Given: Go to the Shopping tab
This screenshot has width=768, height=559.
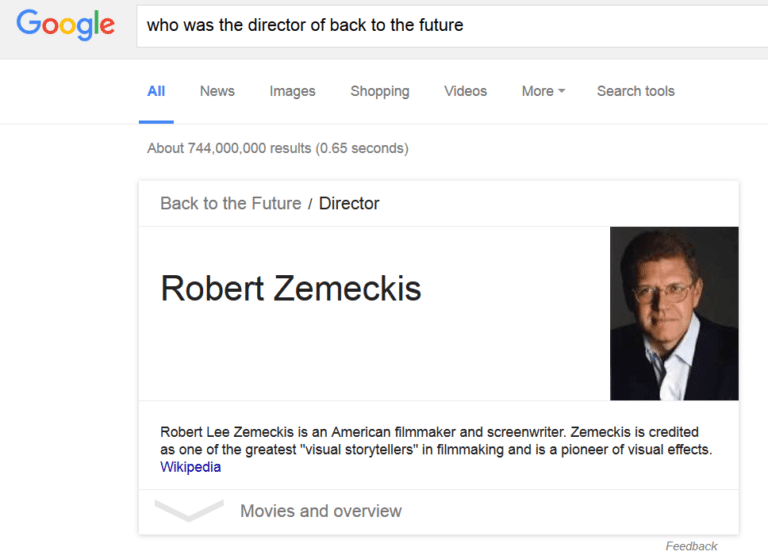Looking at the screenshot, I should click(x=379, y=91).
